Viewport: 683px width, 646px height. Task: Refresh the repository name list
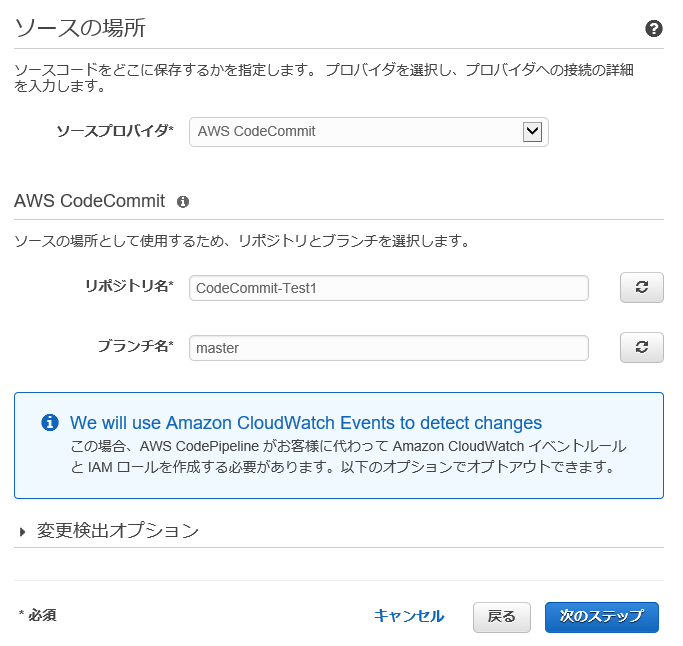[x=641, y=287]
